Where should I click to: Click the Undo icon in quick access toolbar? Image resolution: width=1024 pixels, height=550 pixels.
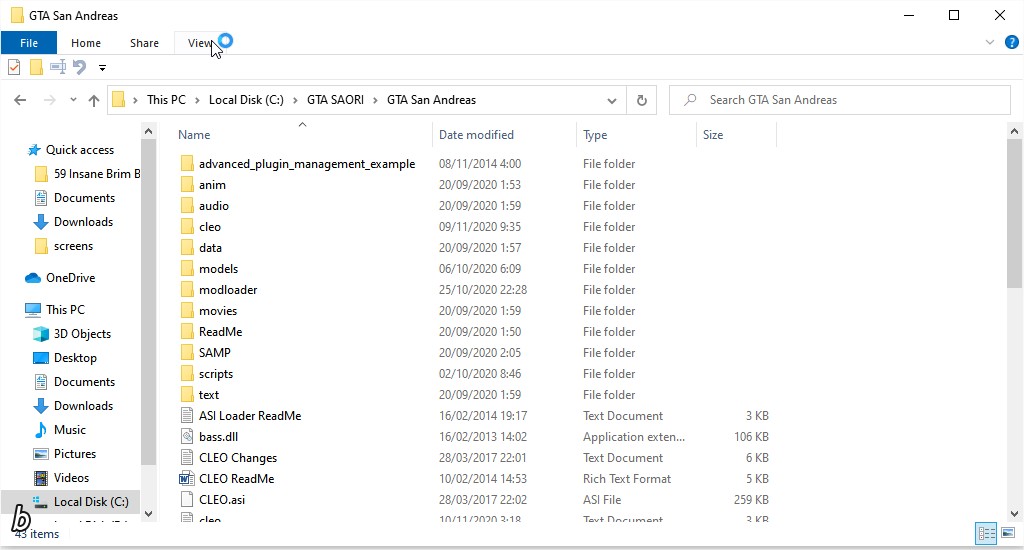[80, 67]
